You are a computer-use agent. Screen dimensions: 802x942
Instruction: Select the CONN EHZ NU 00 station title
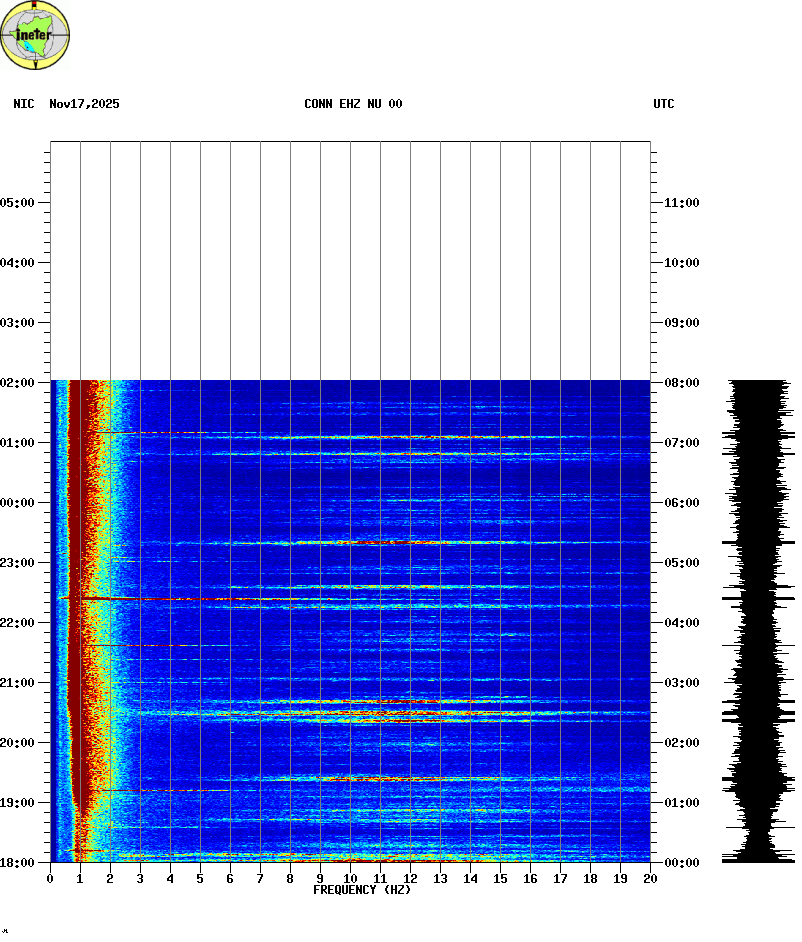coord(353,104)
